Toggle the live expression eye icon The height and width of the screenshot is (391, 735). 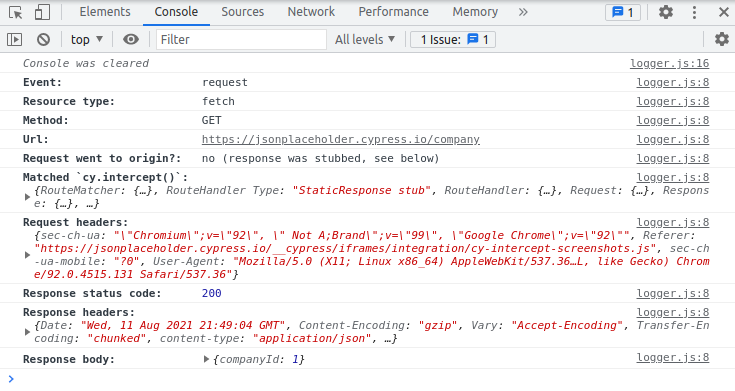pyautogui.click(x=131, y=39)
